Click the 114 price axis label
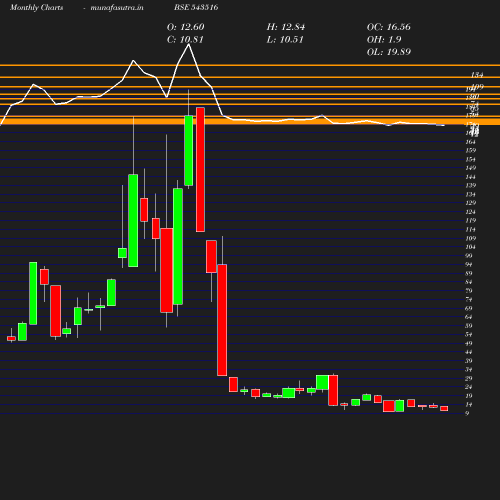The image size is (500, 500). [470, 229]
